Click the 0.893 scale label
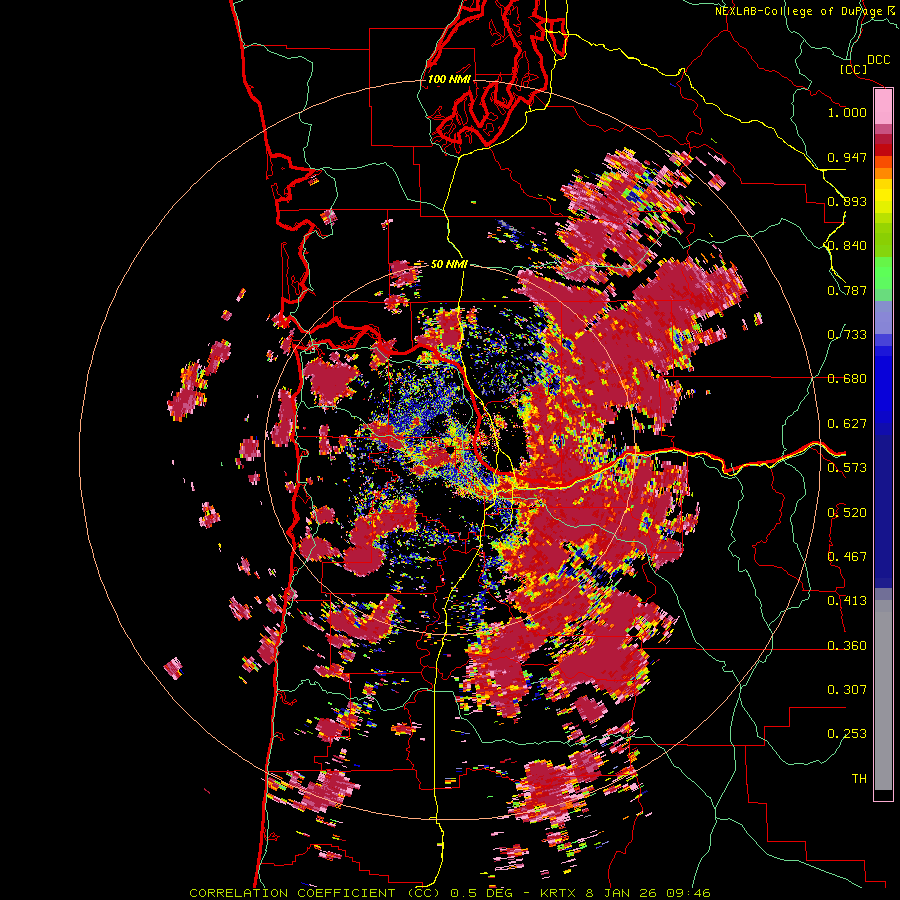The image size is (900, 900). (x=847, y=201)
